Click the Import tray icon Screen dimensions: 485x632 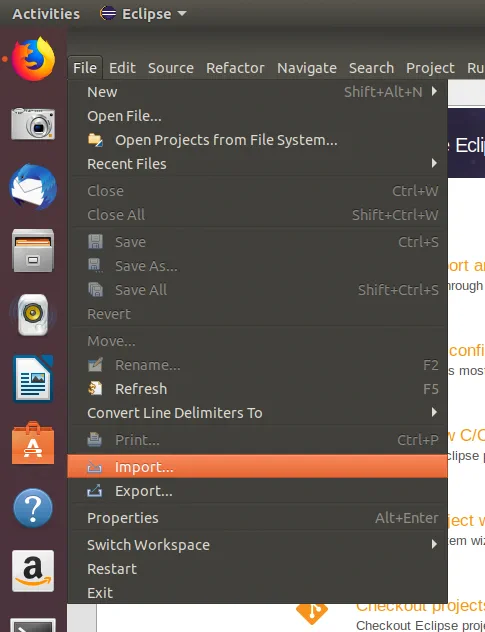pos(95,467)
